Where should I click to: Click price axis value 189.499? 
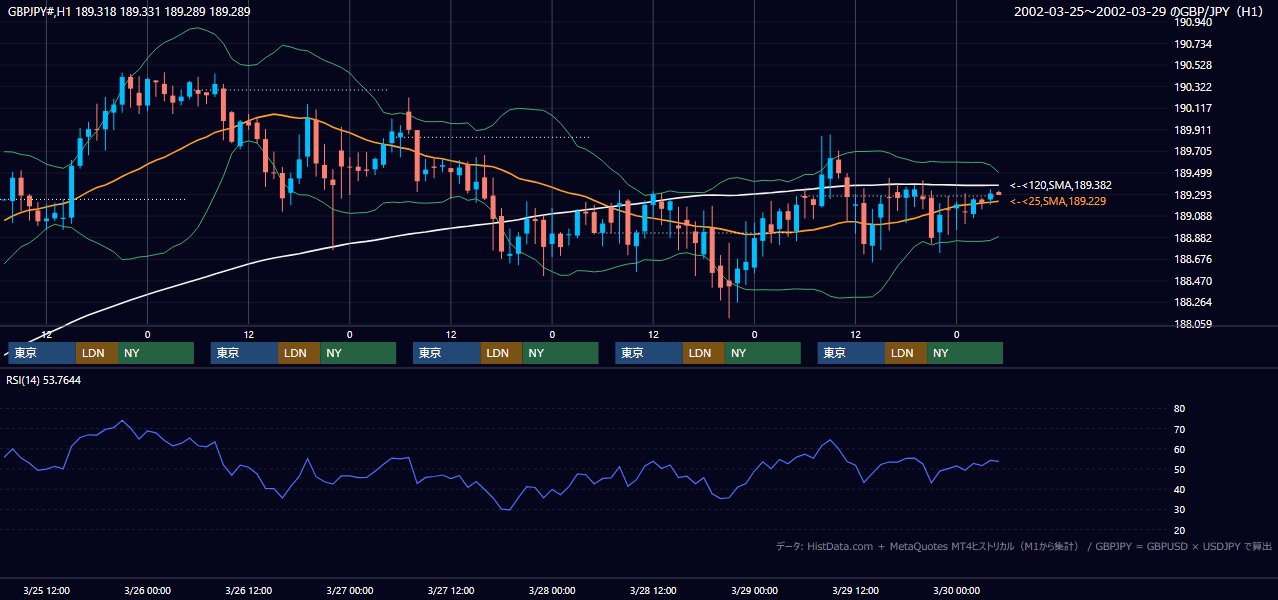[x=1193, y=173]
